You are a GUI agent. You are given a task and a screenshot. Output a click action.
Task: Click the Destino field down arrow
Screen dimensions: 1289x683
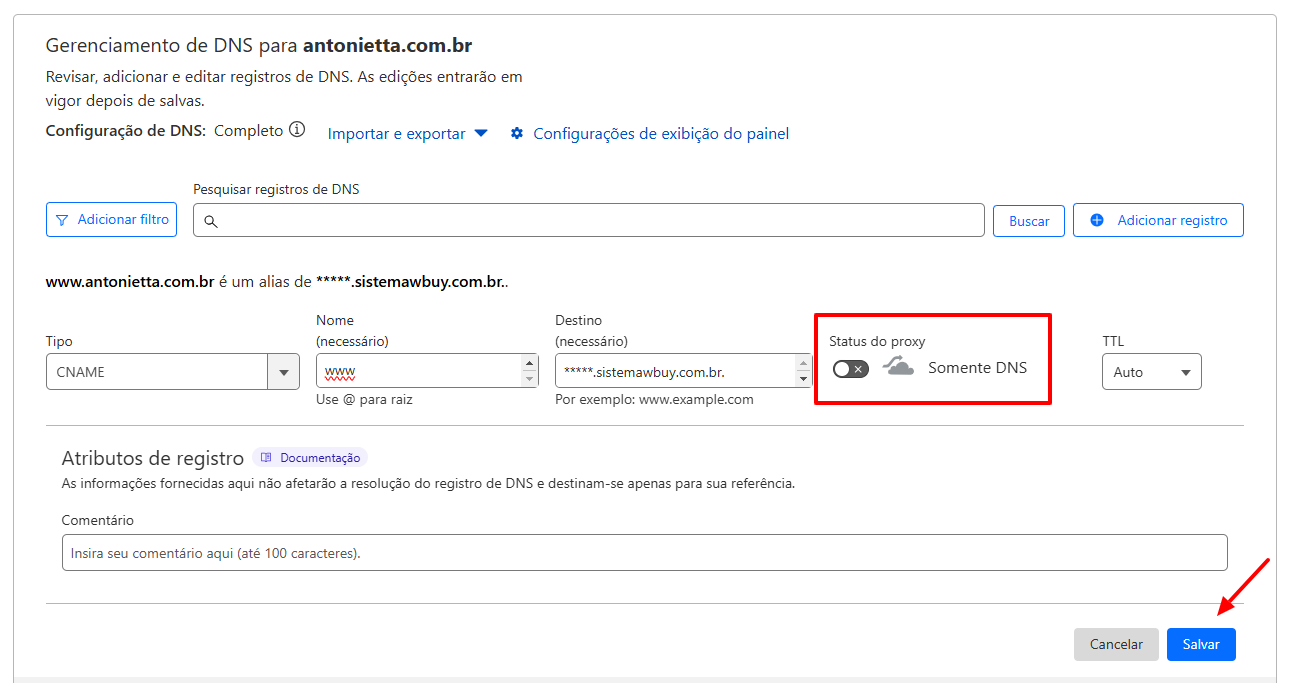803,379
